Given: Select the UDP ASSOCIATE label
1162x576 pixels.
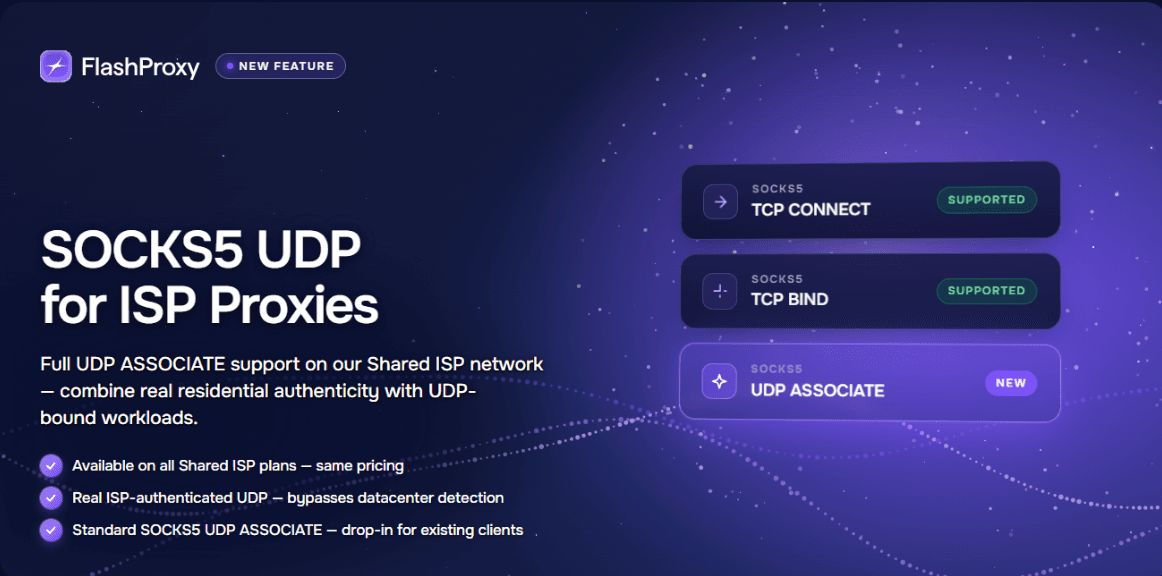Looking at the screenshot, I should 818,391.
